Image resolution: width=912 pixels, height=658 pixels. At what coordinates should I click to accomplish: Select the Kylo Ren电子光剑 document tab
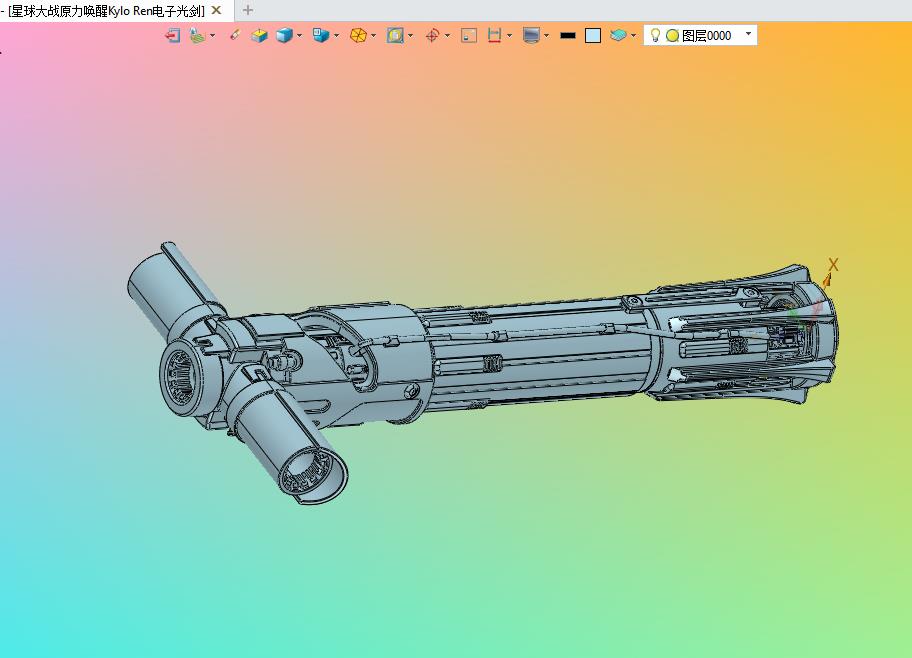[106, 10]
